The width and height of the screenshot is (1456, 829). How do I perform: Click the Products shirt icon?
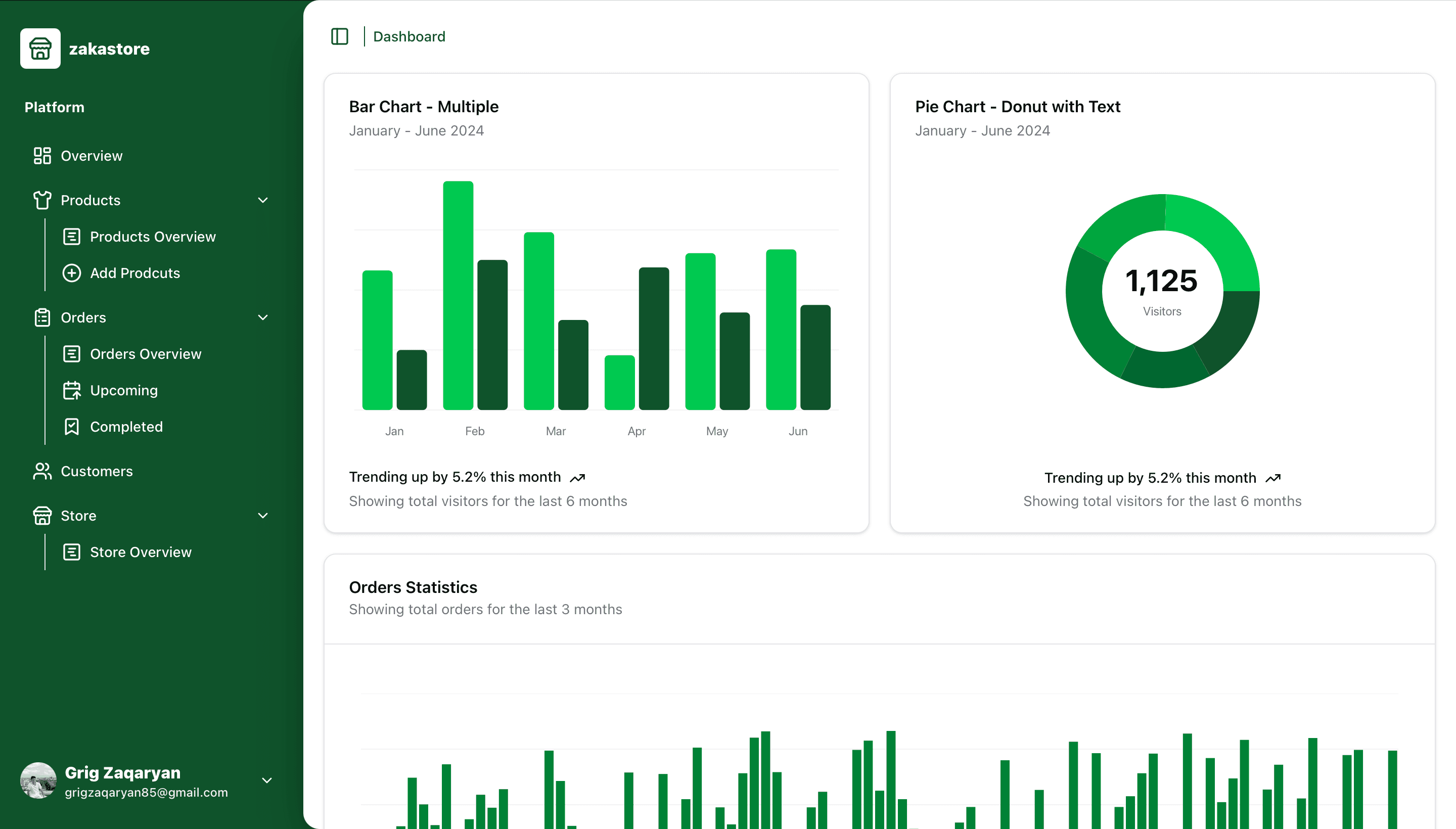pyautogui.click(x=42, y=200)
